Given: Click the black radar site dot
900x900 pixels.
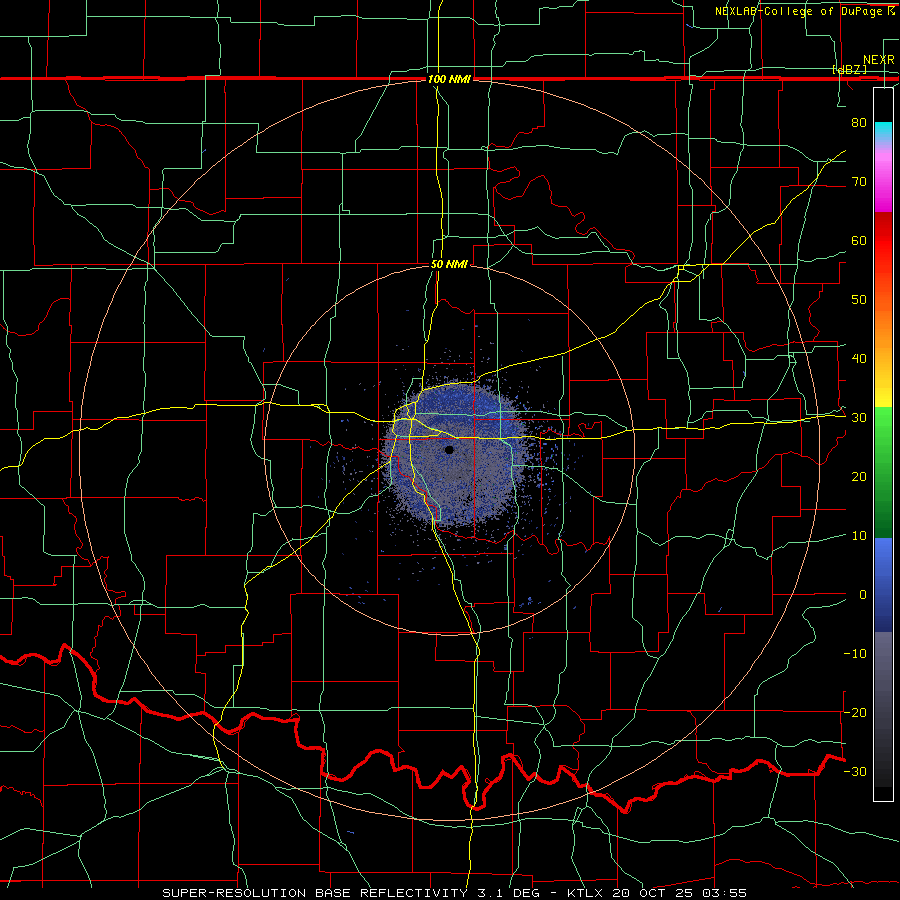Looking at the screenshot, I should click(x=449, y=450).
